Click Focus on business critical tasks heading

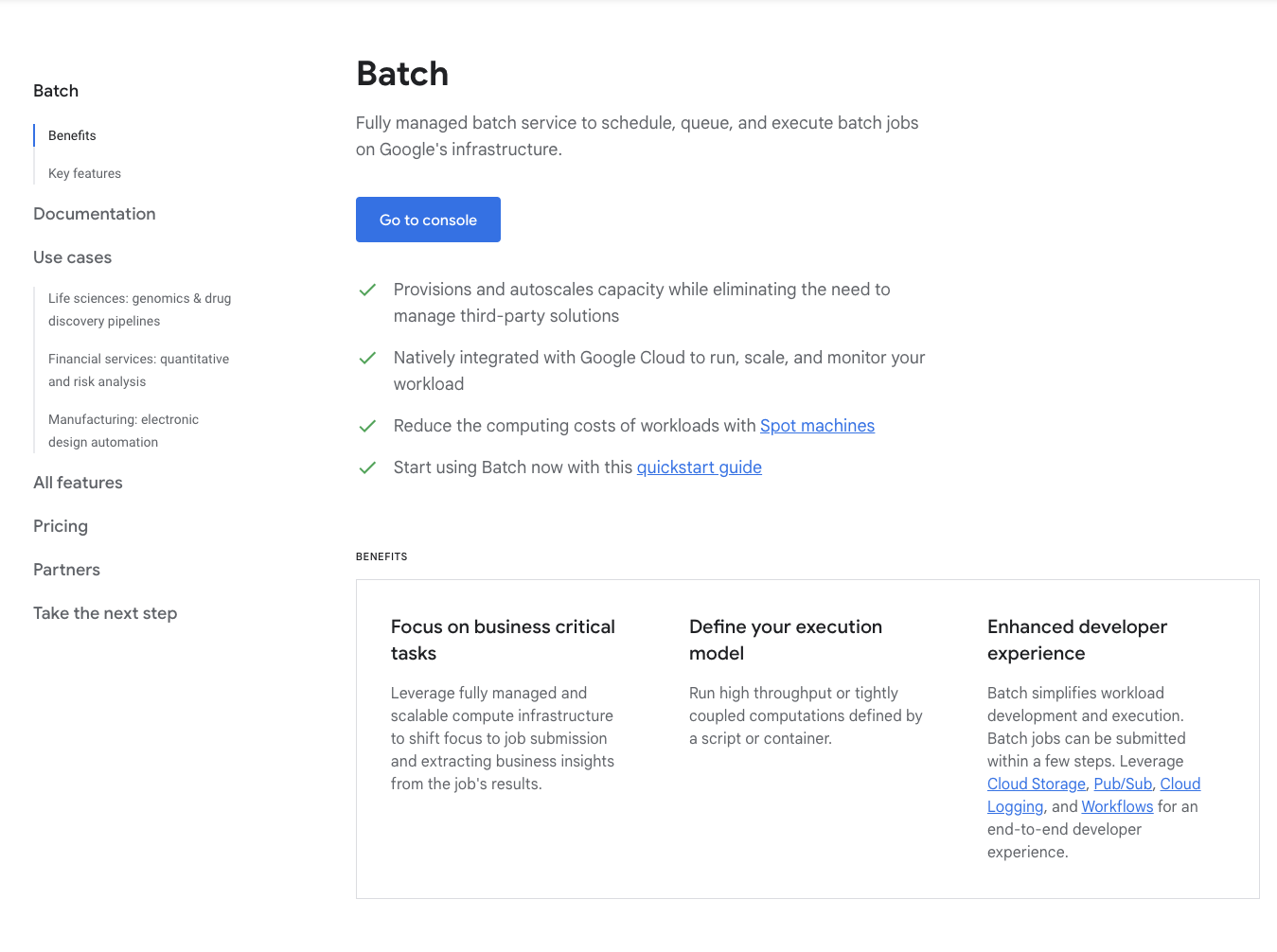503,640
